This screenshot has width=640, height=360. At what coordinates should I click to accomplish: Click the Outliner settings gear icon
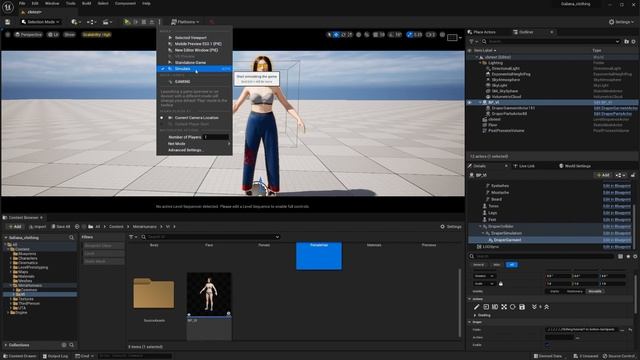634,41
